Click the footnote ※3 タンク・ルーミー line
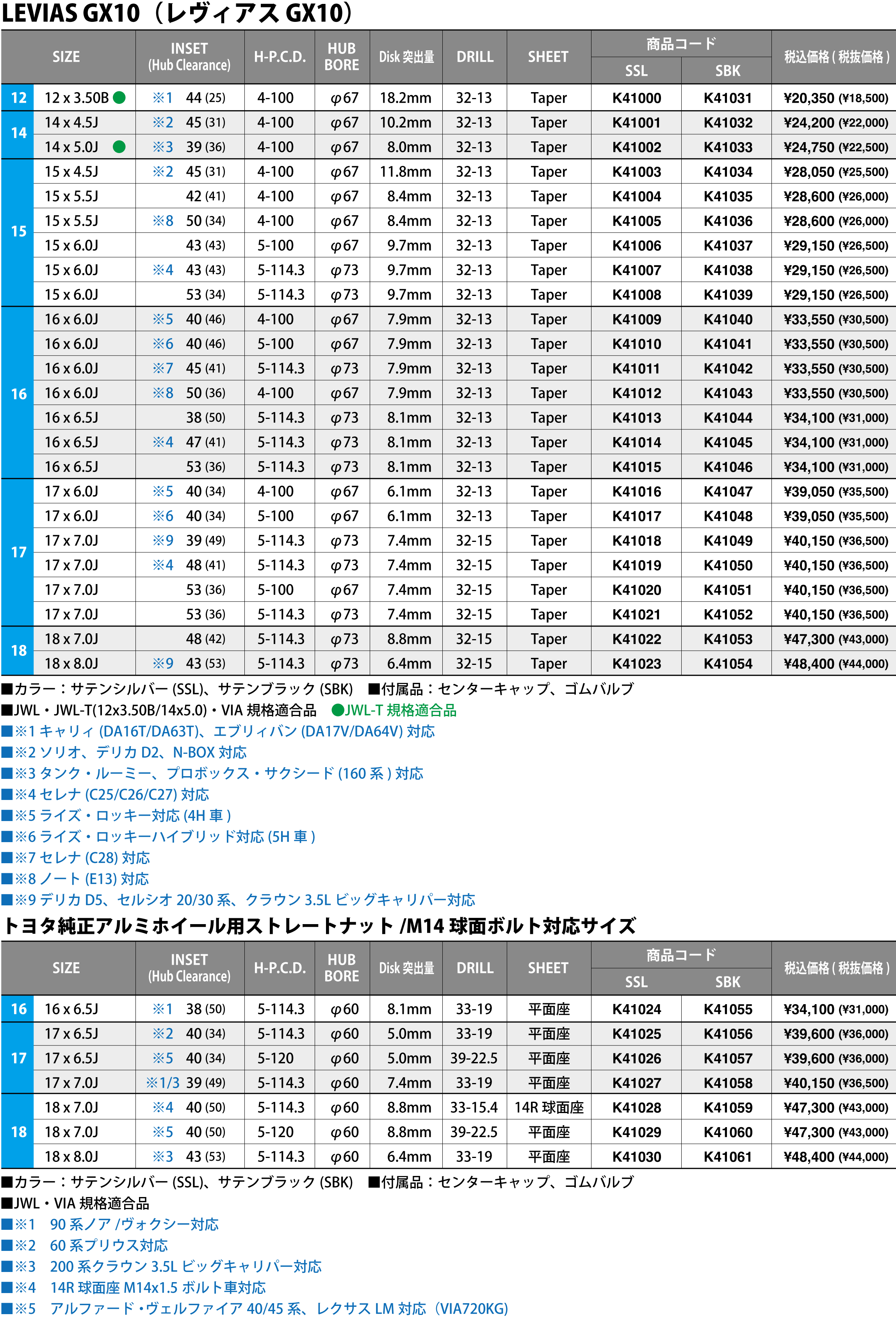This screenshot has width=896, height=1320. click(x=212, y=773)
